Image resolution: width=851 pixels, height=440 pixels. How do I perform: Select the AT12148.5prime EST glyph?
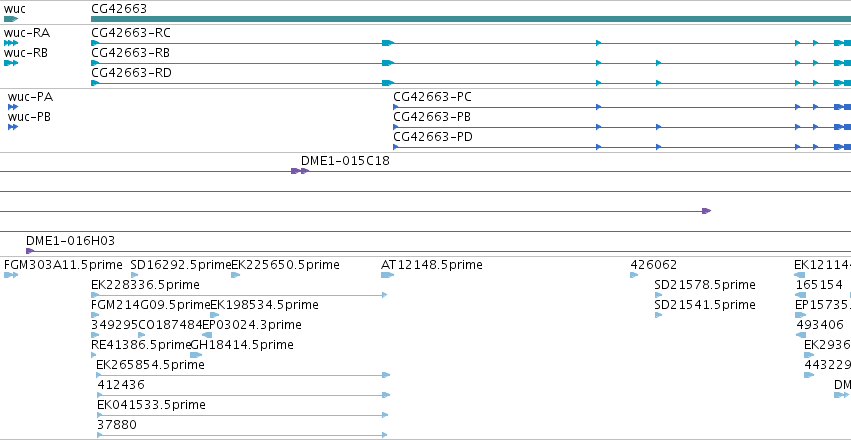pos(388,275)
